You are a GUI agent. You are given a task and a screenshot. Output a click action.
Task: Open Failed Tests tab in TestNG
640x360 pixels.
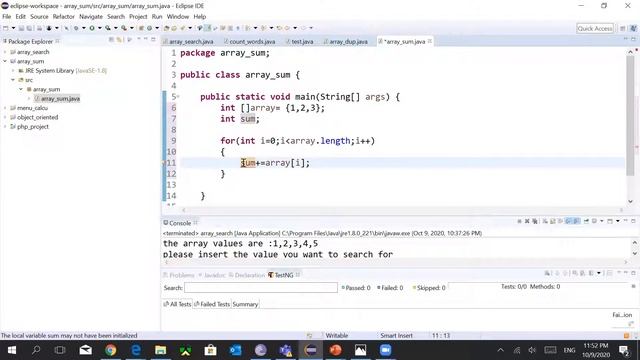point(212,304)
